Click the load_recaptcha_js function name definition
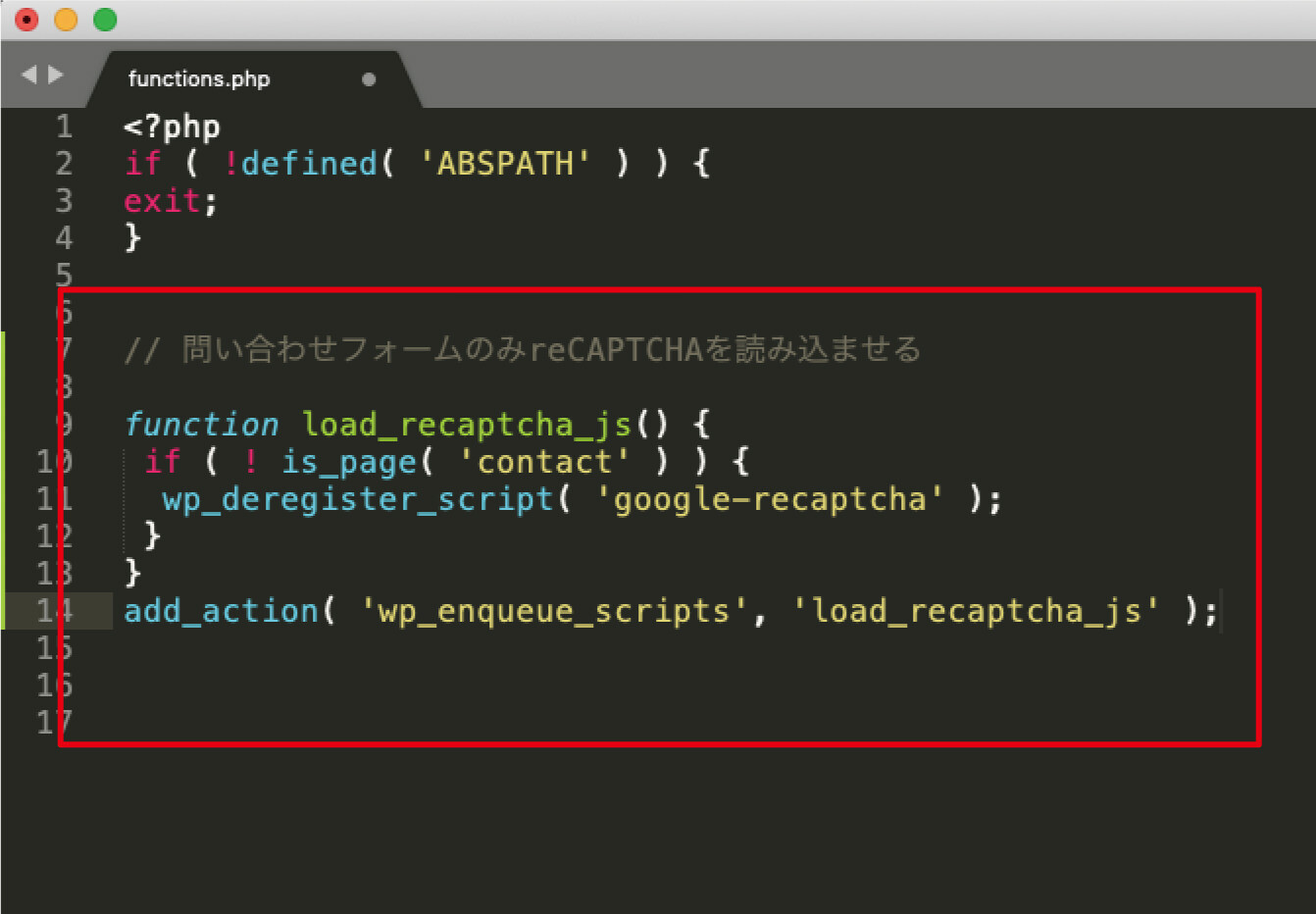This screenshot has width=1316, height=914. pyautogui.click(x=467, y=425)
